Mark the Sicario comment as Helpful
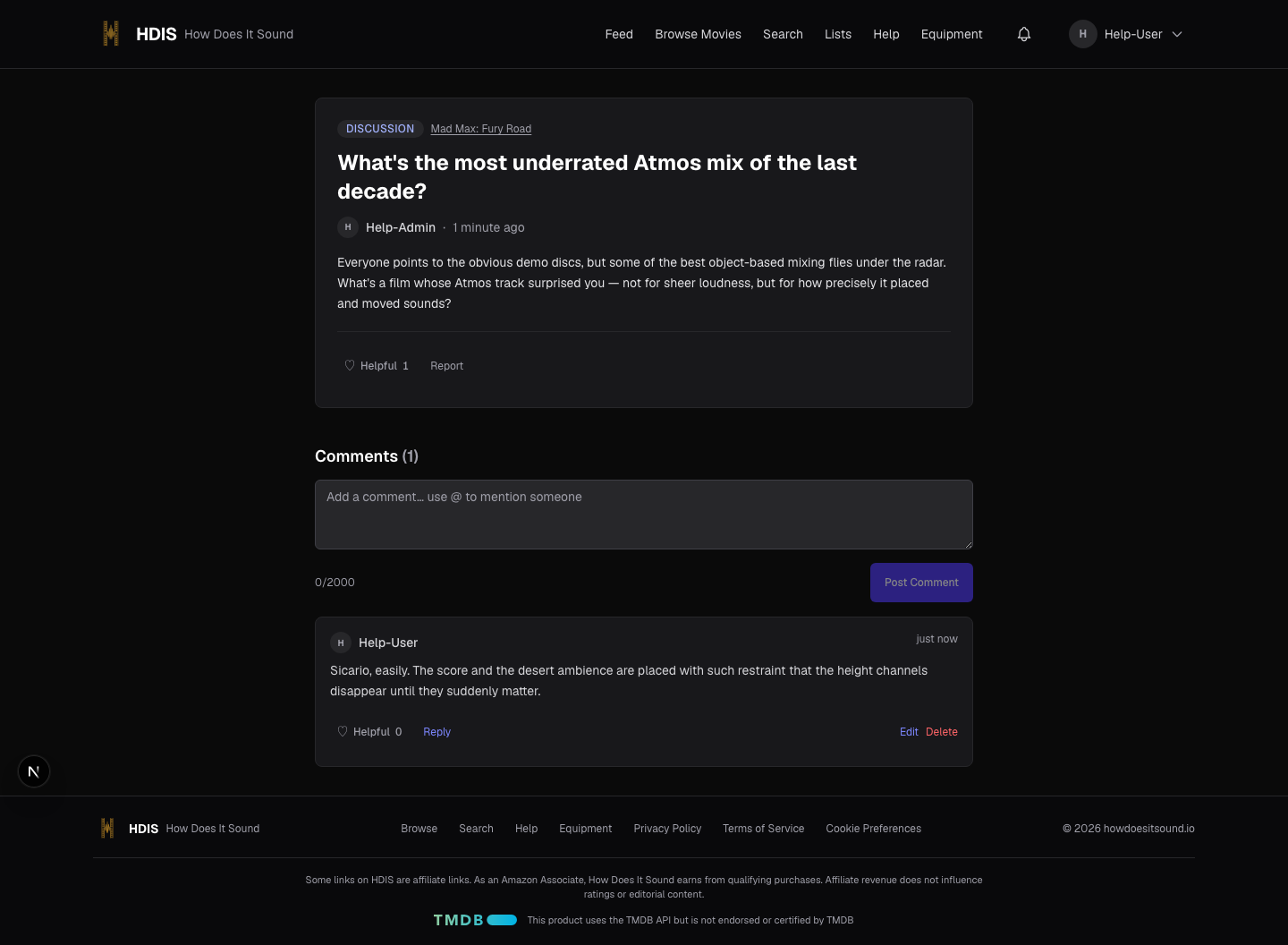 pyautogui.click(x=369, y=732)
